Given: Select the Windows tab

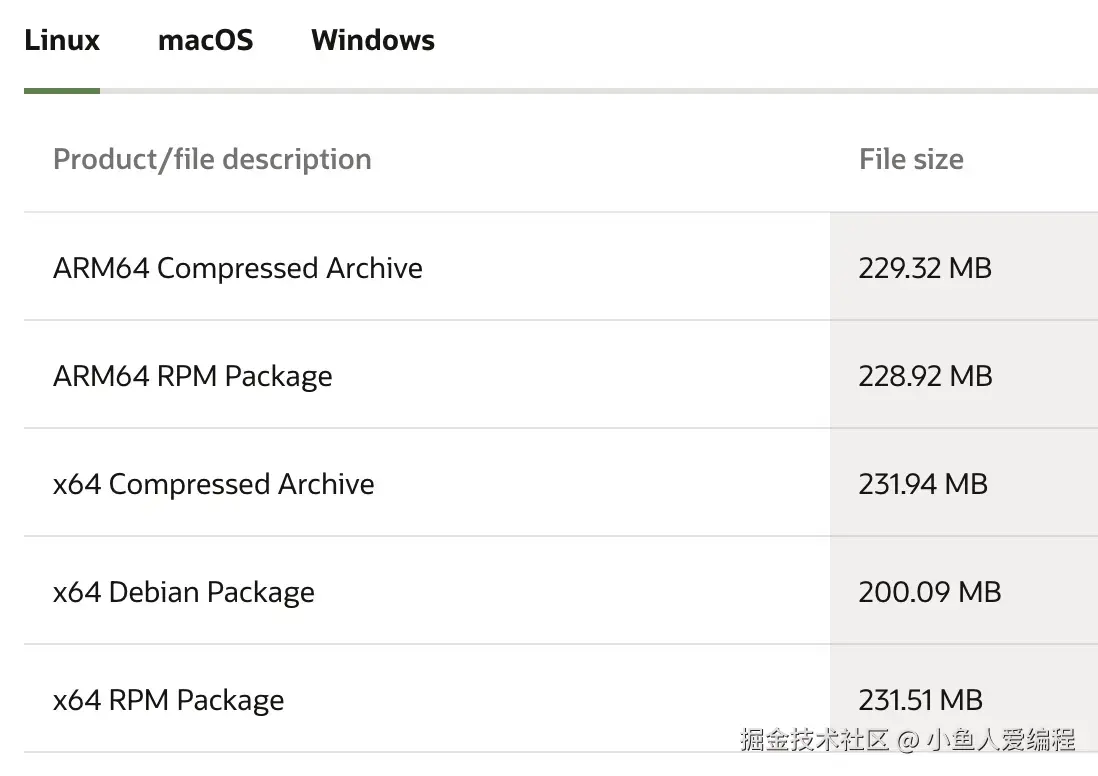Looking at the screenshot, I should 372,41.
